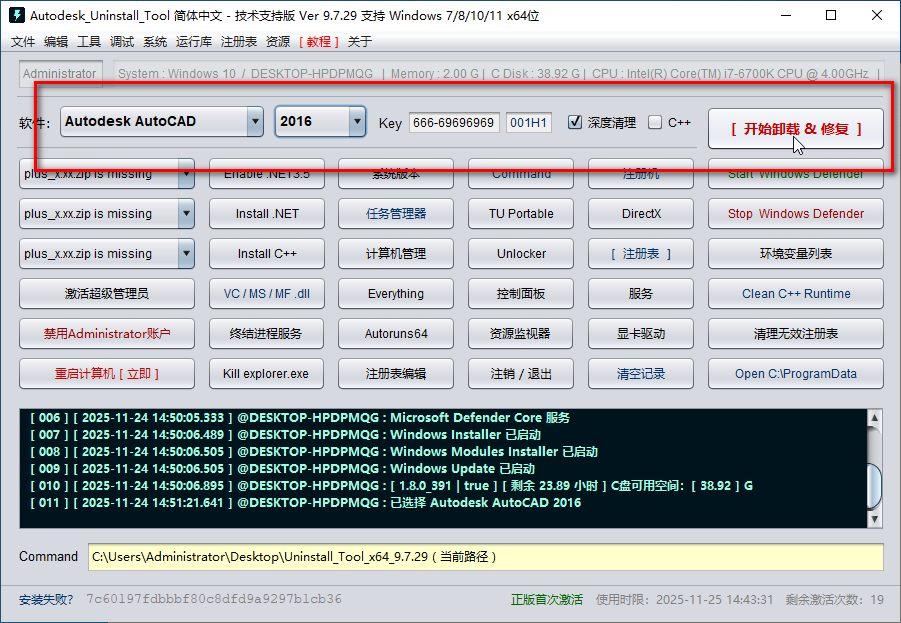
Task: Click log scrollbar up arrow
Action: pyautogui.click(x=875, y=418)
